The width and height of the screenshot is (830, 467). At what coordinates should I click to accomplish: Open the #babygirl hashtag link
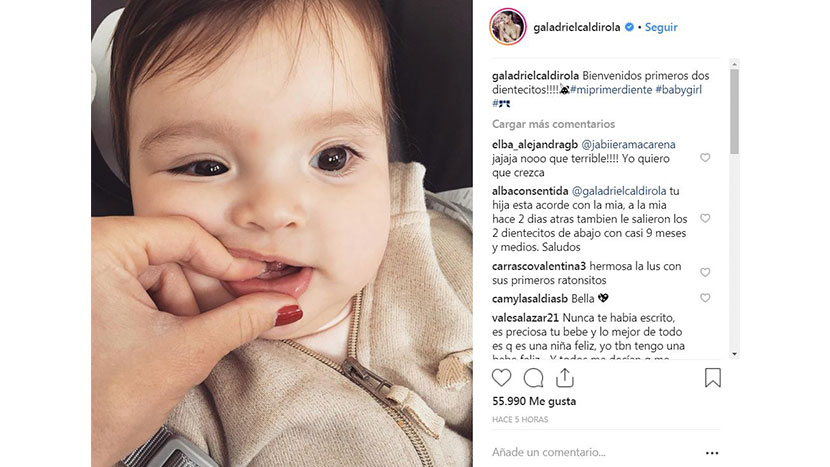679,89
